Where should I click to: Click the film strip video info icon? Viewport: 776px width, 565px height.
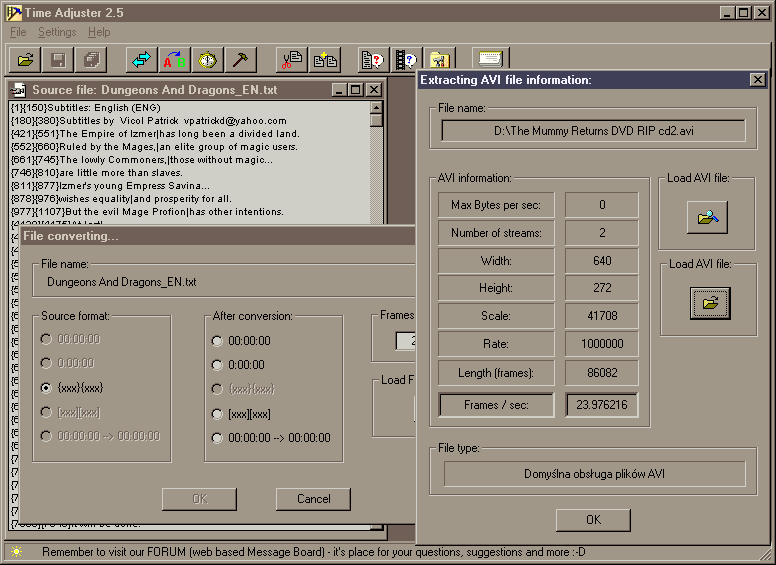coord(405,60)
